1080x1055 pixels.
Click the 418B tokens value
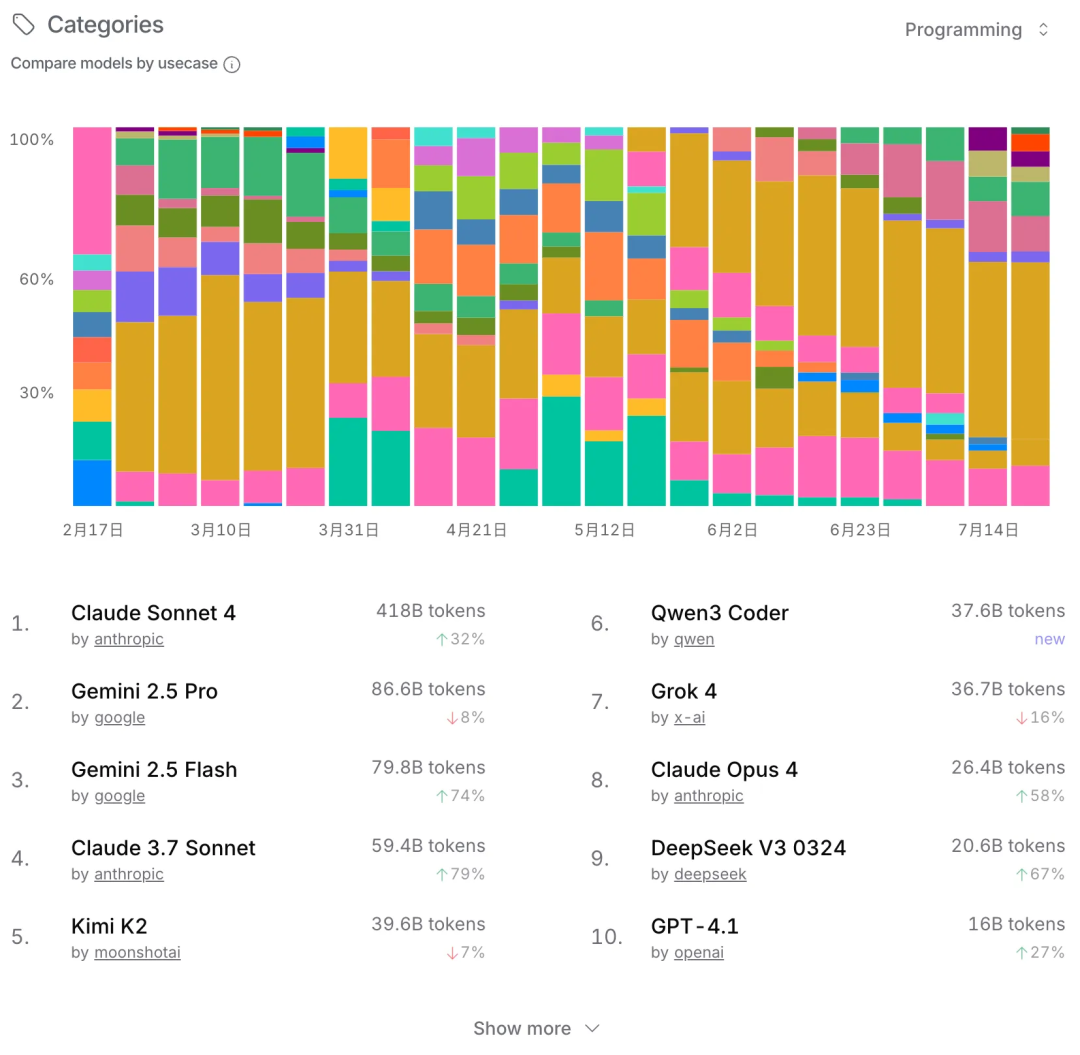430,611
